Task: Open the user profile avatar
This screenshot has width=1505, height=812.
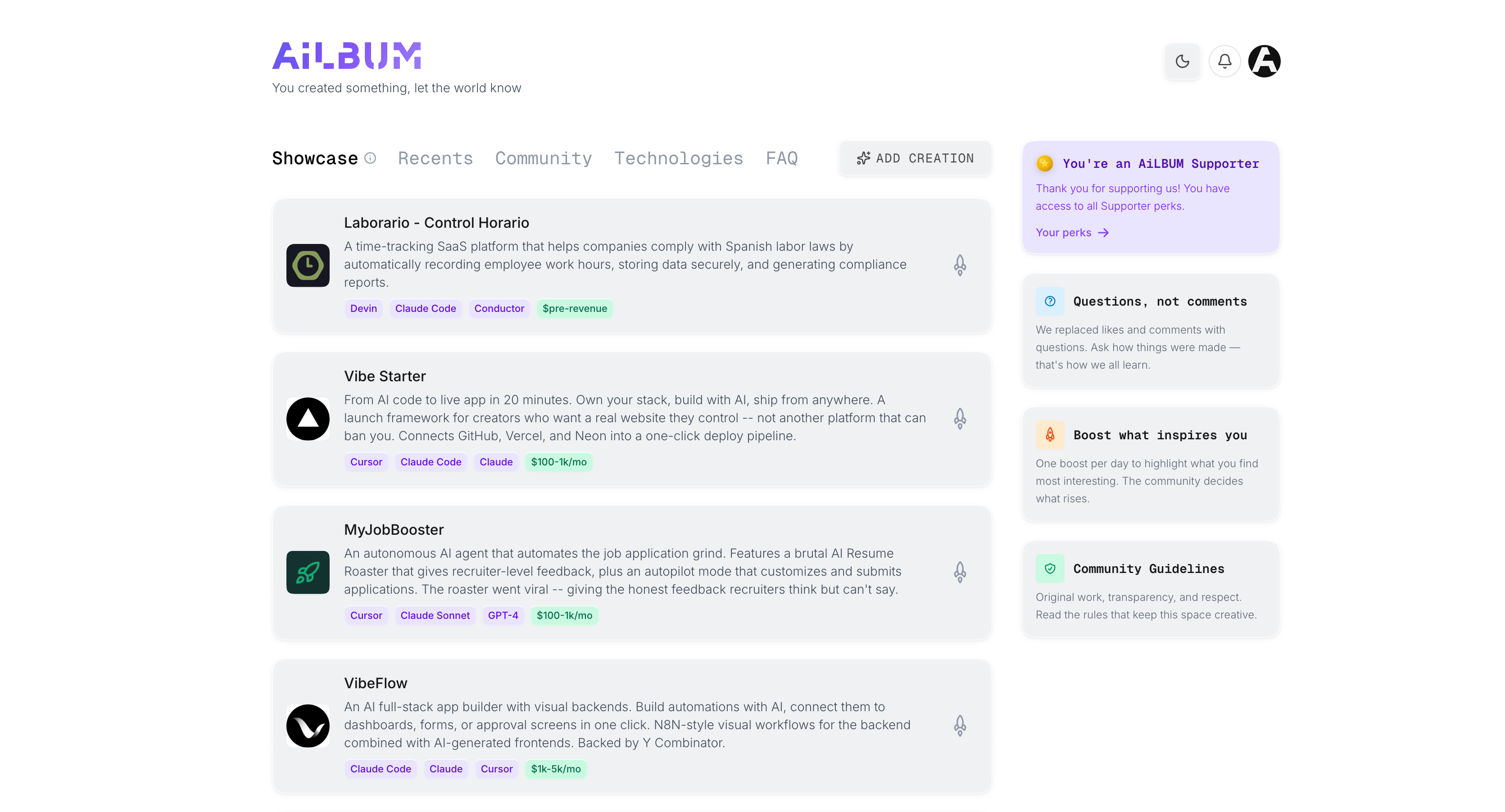Action: coord(1264,61)
